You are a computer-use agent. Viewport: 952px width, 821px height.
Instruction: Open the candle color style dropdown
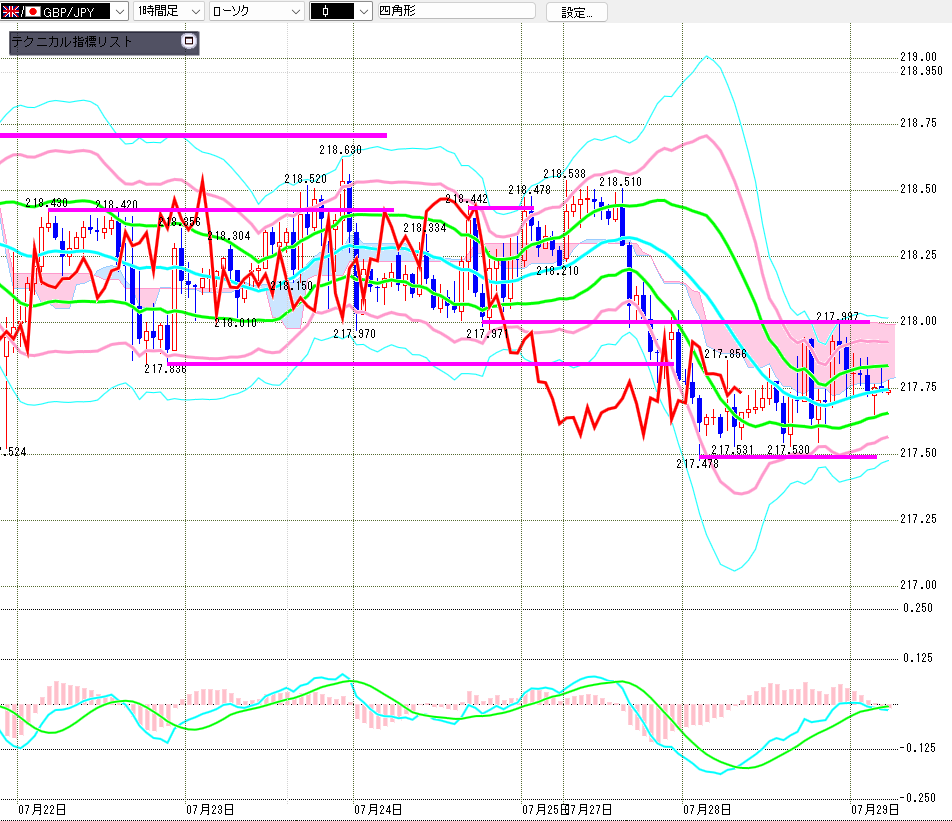coord(364,11)
